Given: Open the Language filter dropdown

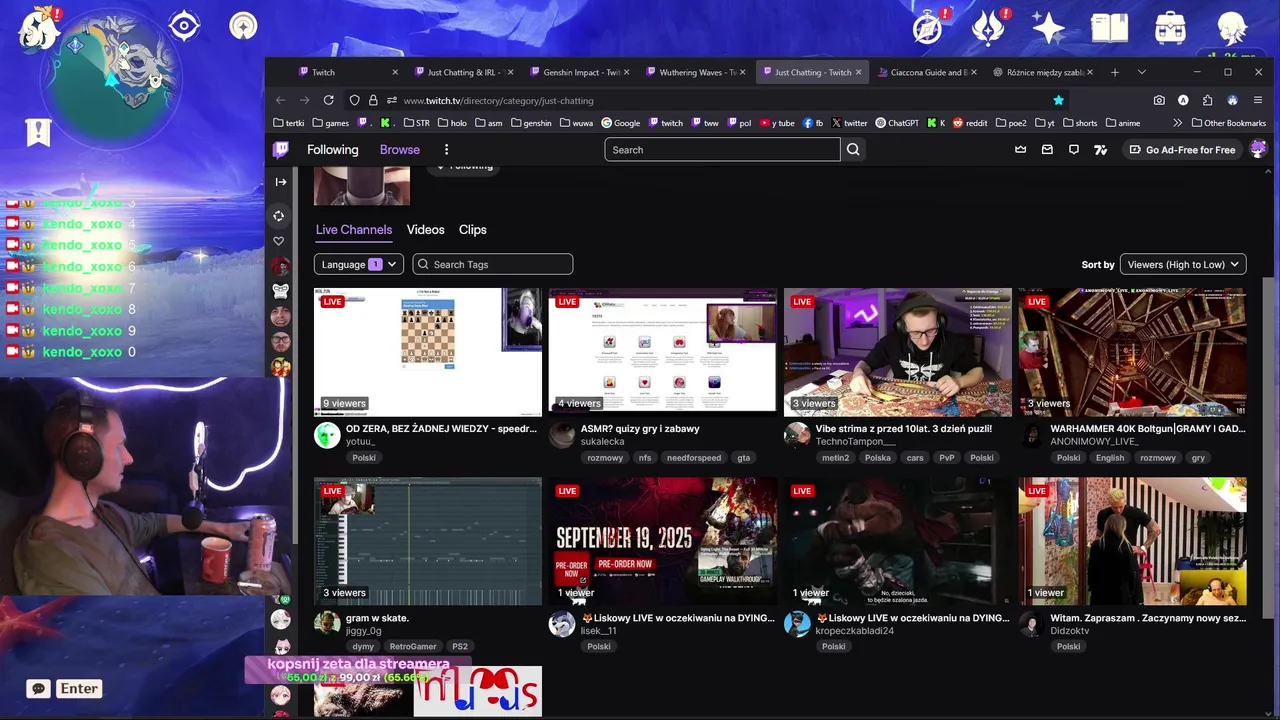Looking at the screenshot, I should [x=359, y=264].
